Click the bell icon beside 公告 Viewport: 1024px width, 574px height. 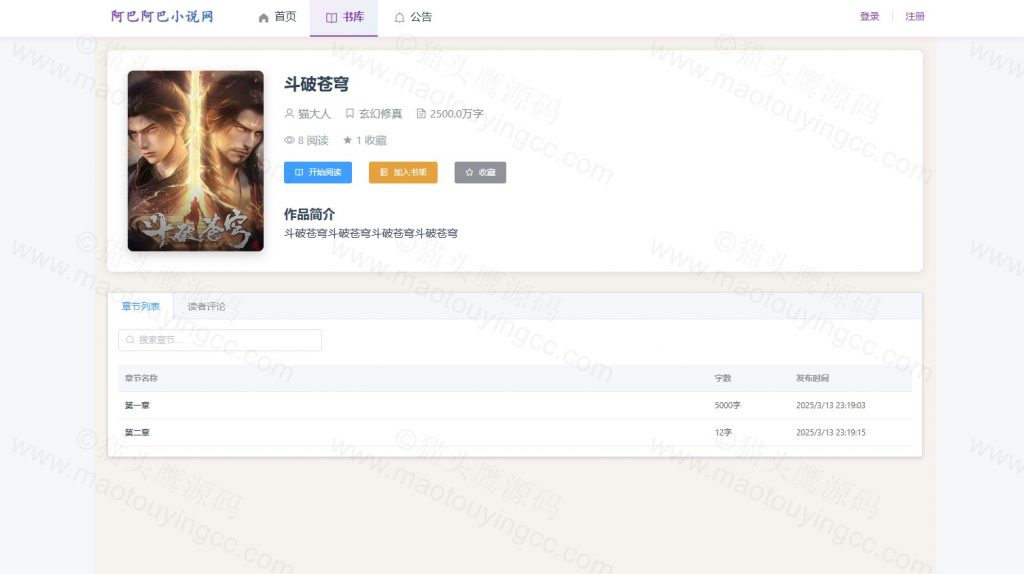[399, 18]
